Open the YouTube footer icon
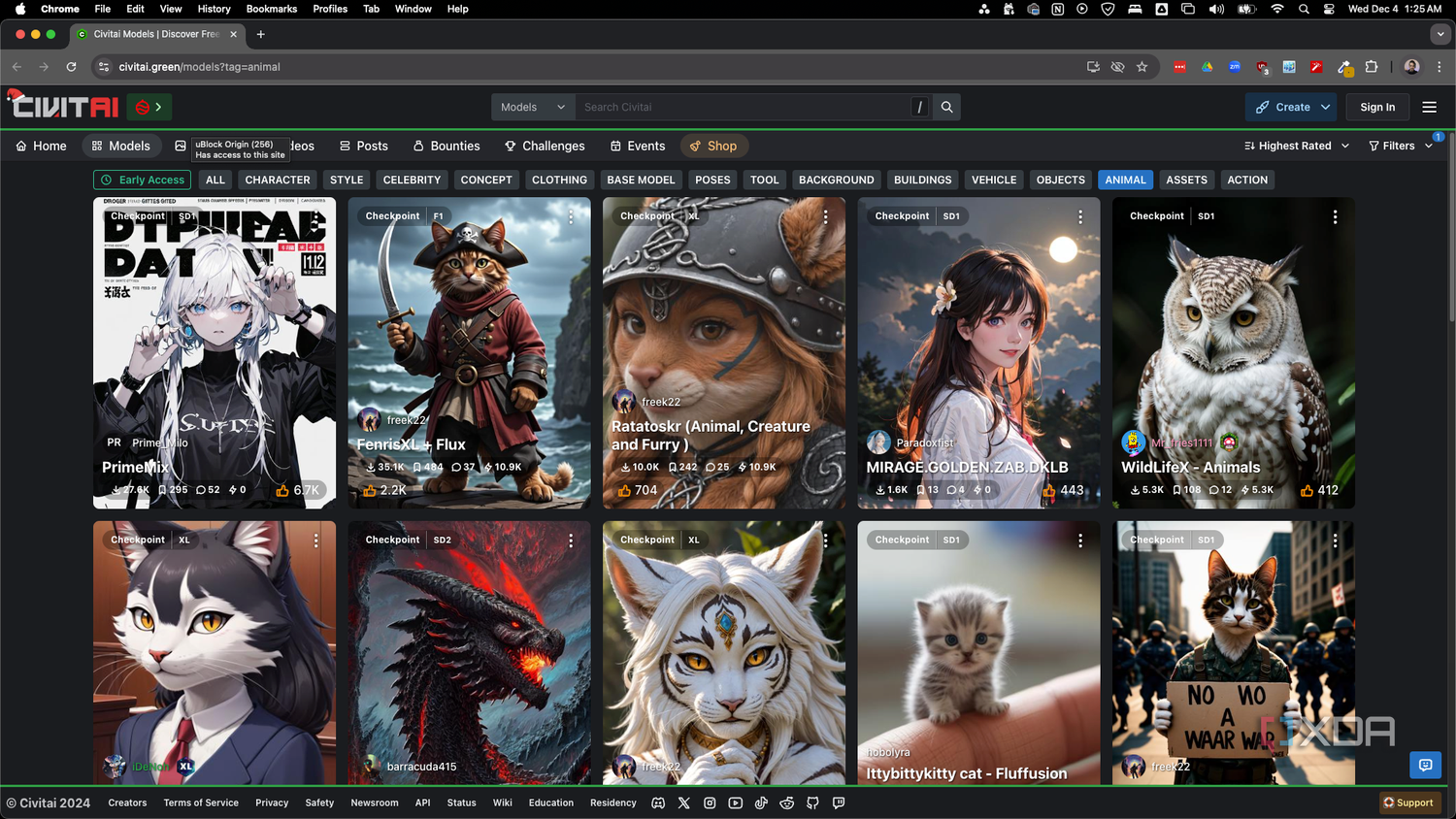The width and height of the screenshot is (1456, 819). [736, 803]
